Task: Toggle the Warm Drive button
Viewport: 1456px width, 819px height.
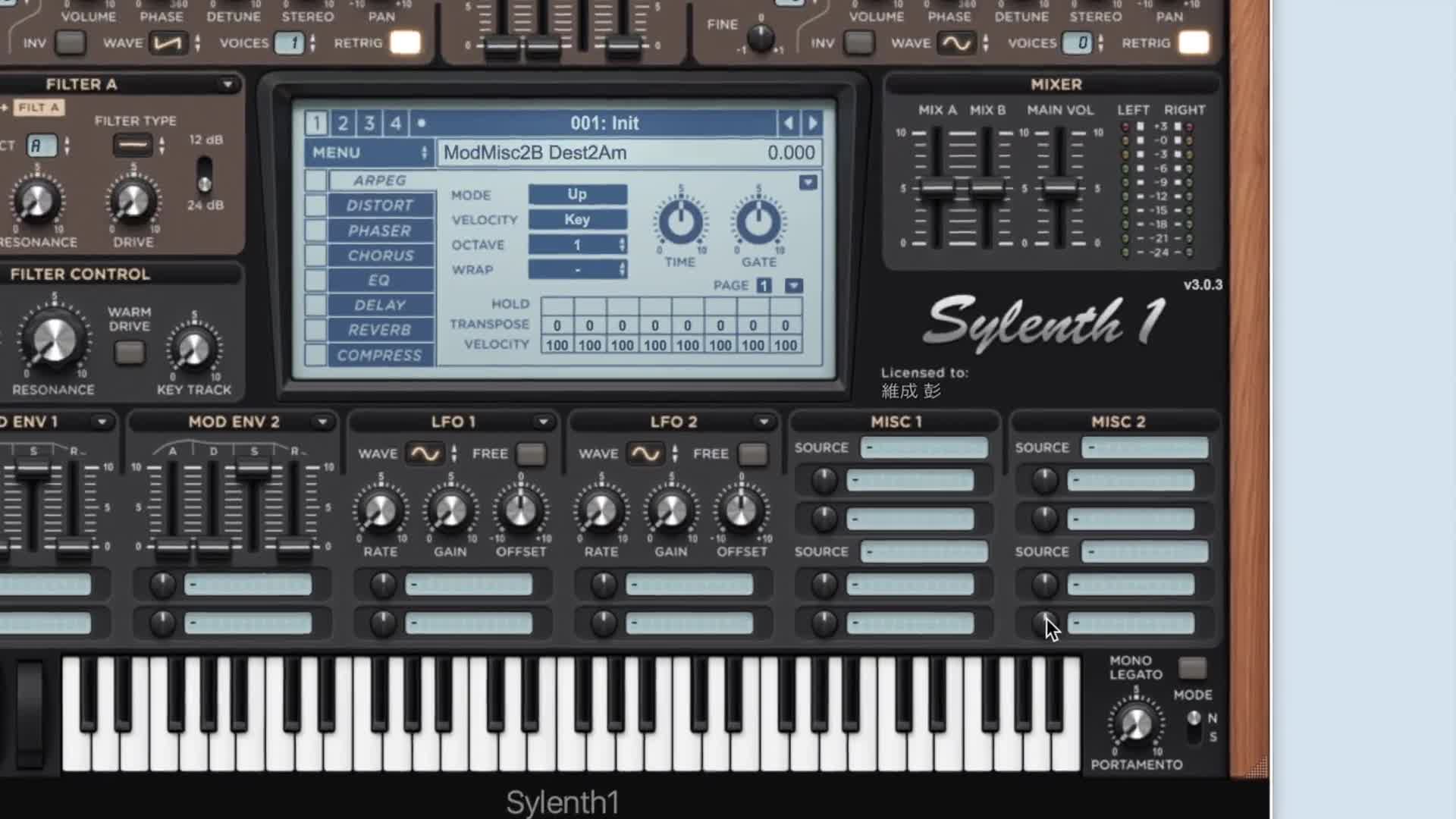Action: [129, 353]
